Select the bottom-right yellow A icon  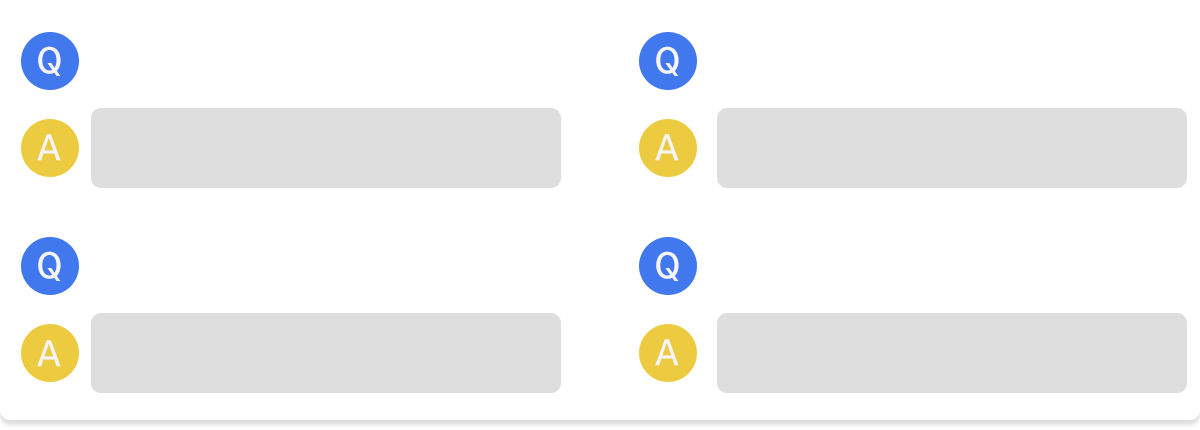click(668, 353)
